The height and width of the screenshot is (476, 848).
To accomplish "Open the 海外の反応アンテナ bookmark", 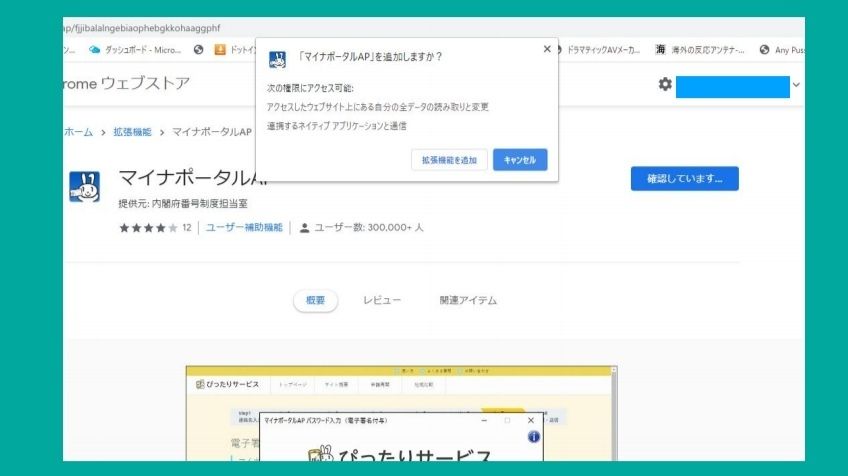I will click(x=700, y=49).
